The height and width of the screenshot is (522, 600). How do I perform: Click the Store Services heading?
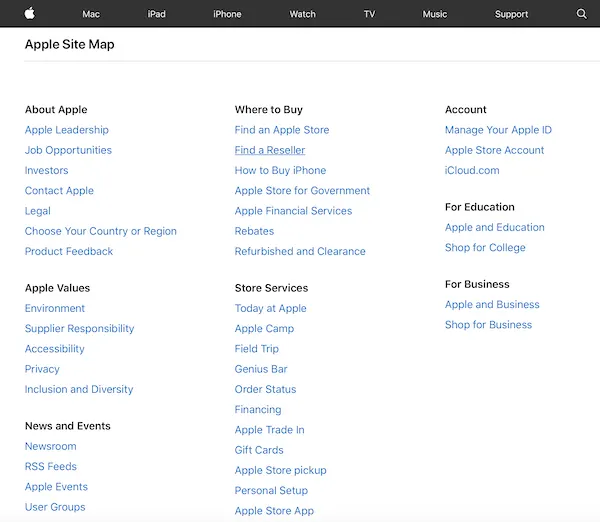(x=271, y=288)
